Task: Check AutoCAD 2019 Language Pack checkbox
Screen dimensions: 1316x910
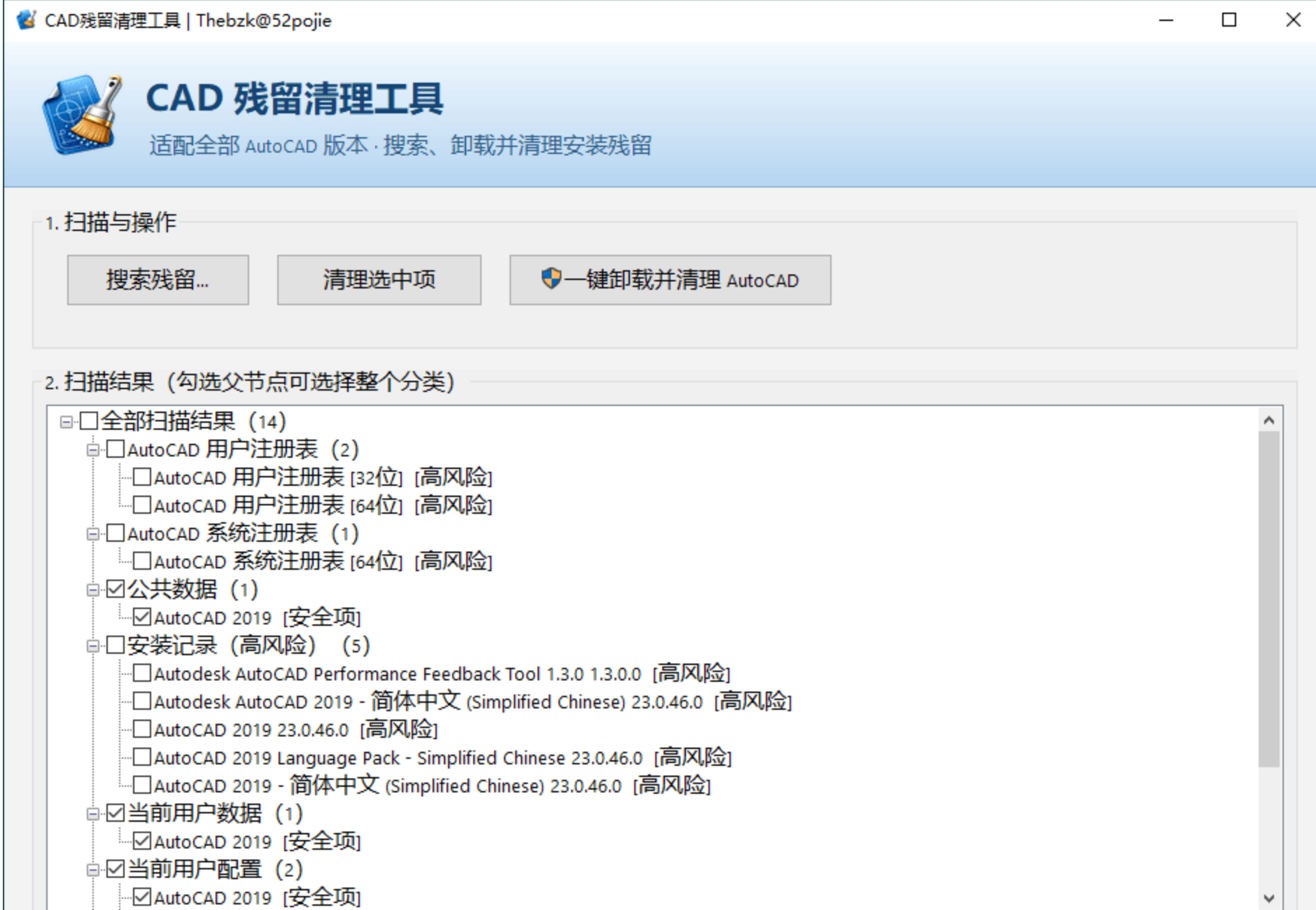Action: [142, 757]
